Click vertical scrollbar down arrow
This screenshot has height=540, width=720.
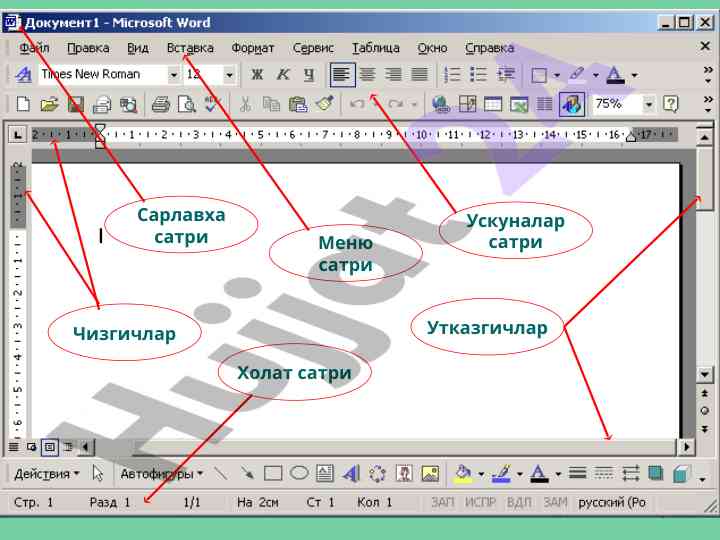705,374
